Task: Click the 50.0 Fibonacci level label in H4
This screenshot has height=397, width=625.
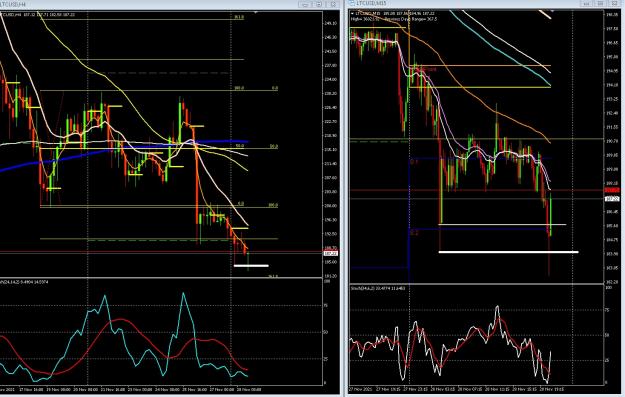Action: (239, 146)
